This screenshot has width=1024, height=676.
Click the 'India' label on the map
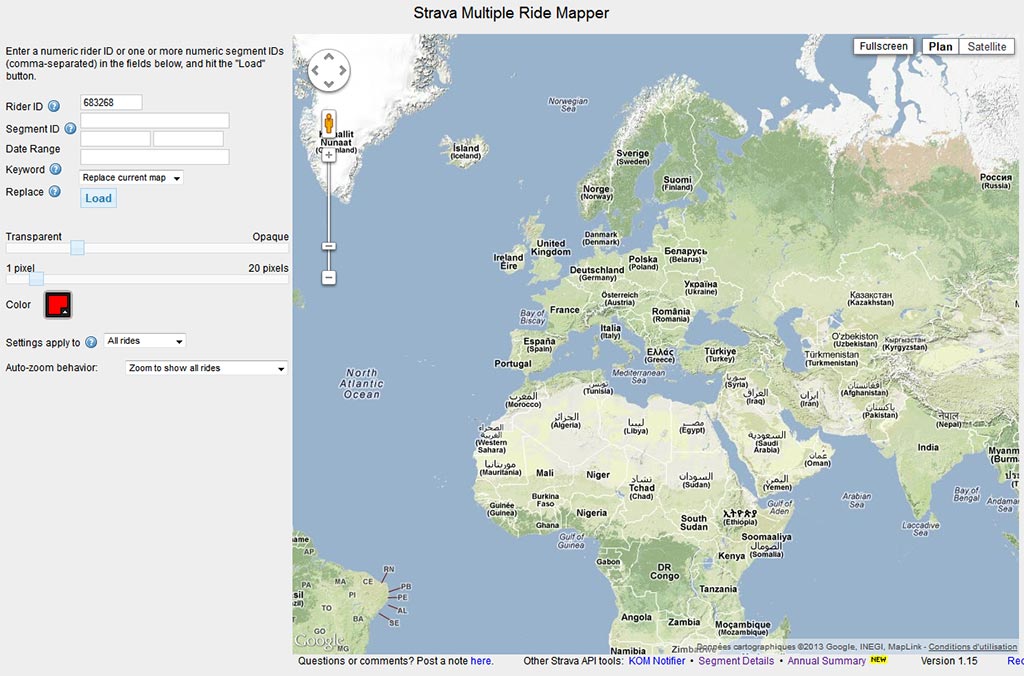(x=928, y=447)
